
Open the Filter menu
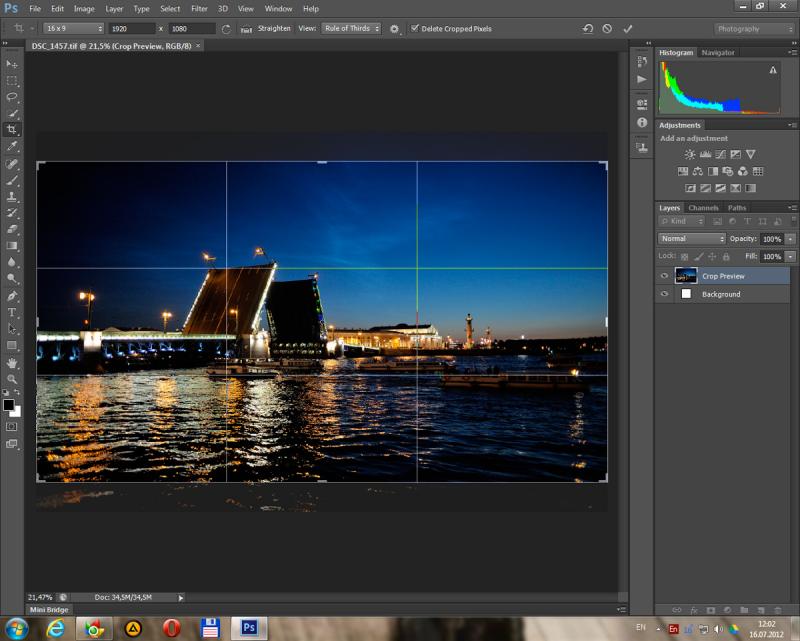tap(199, 9)
